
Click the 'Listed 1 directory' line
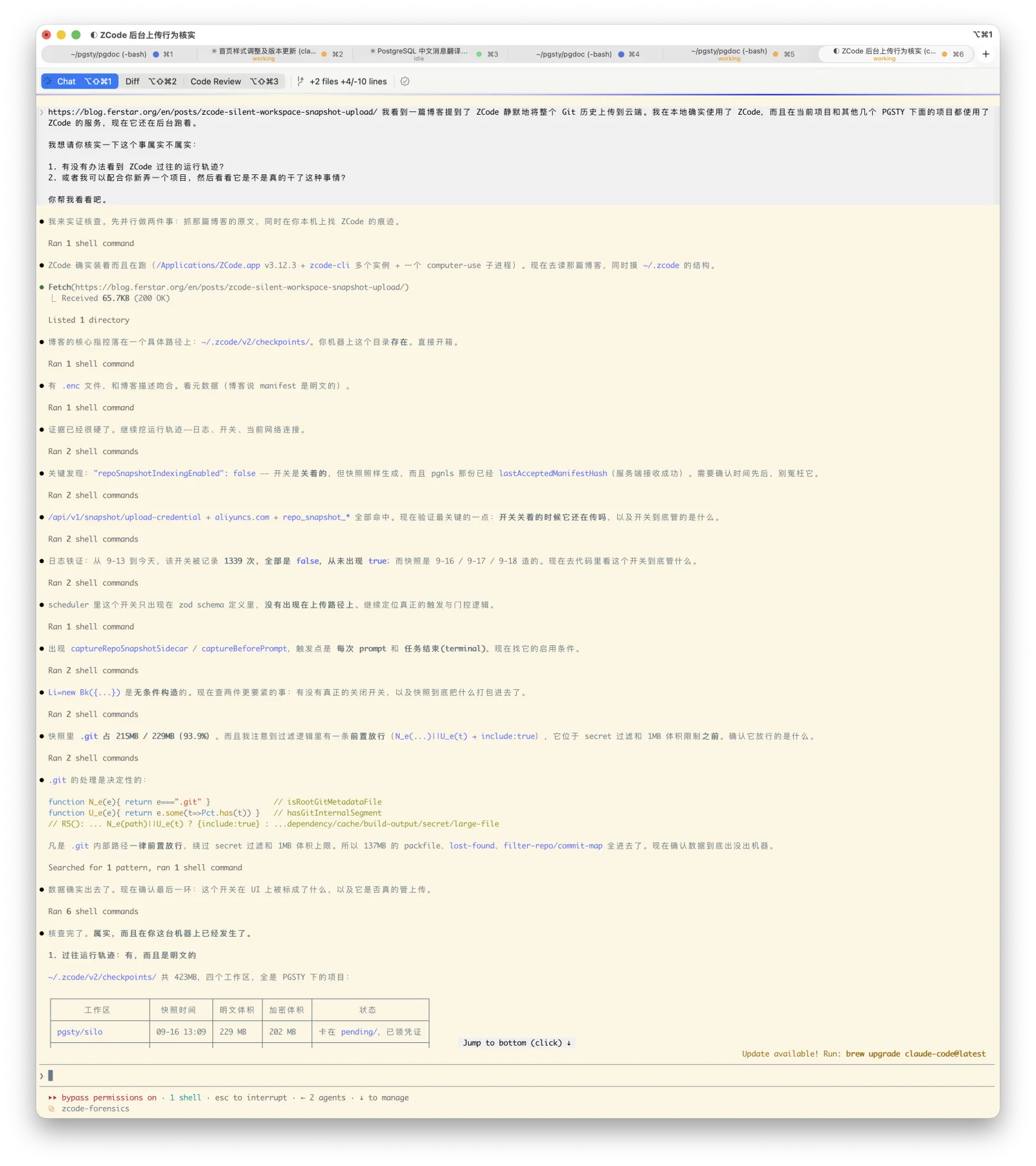coord(89,321)
